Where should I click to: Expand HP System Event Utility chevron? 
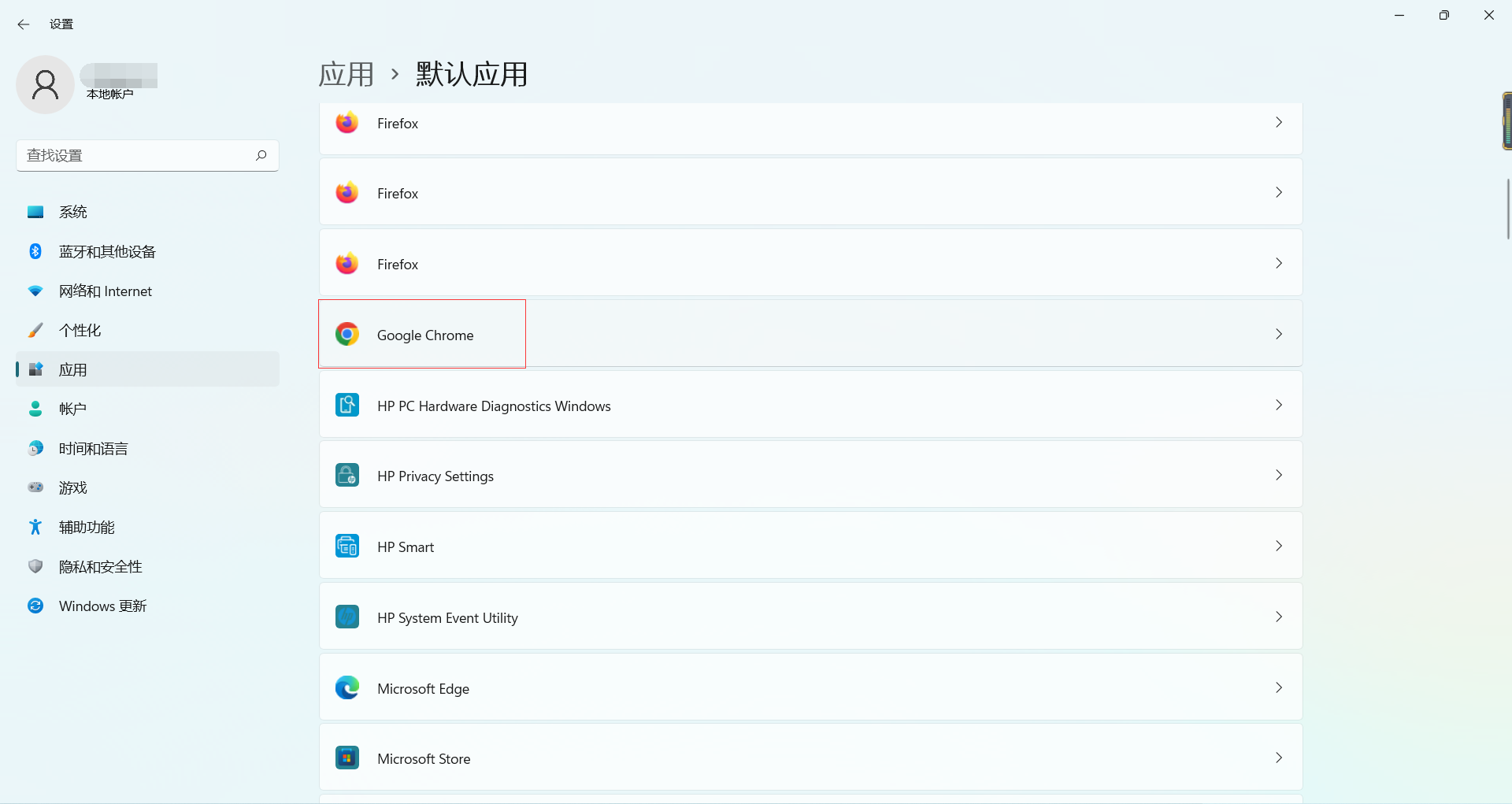coord(1279,617)
